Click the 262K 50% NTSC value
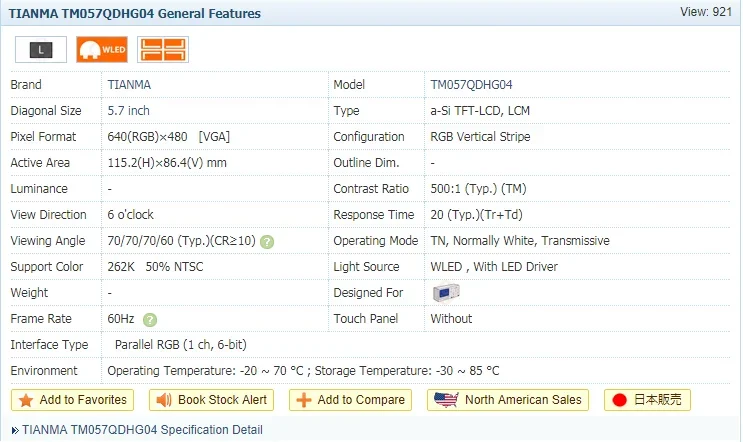This screenshot has height=442, width=743. coord(155,267)
